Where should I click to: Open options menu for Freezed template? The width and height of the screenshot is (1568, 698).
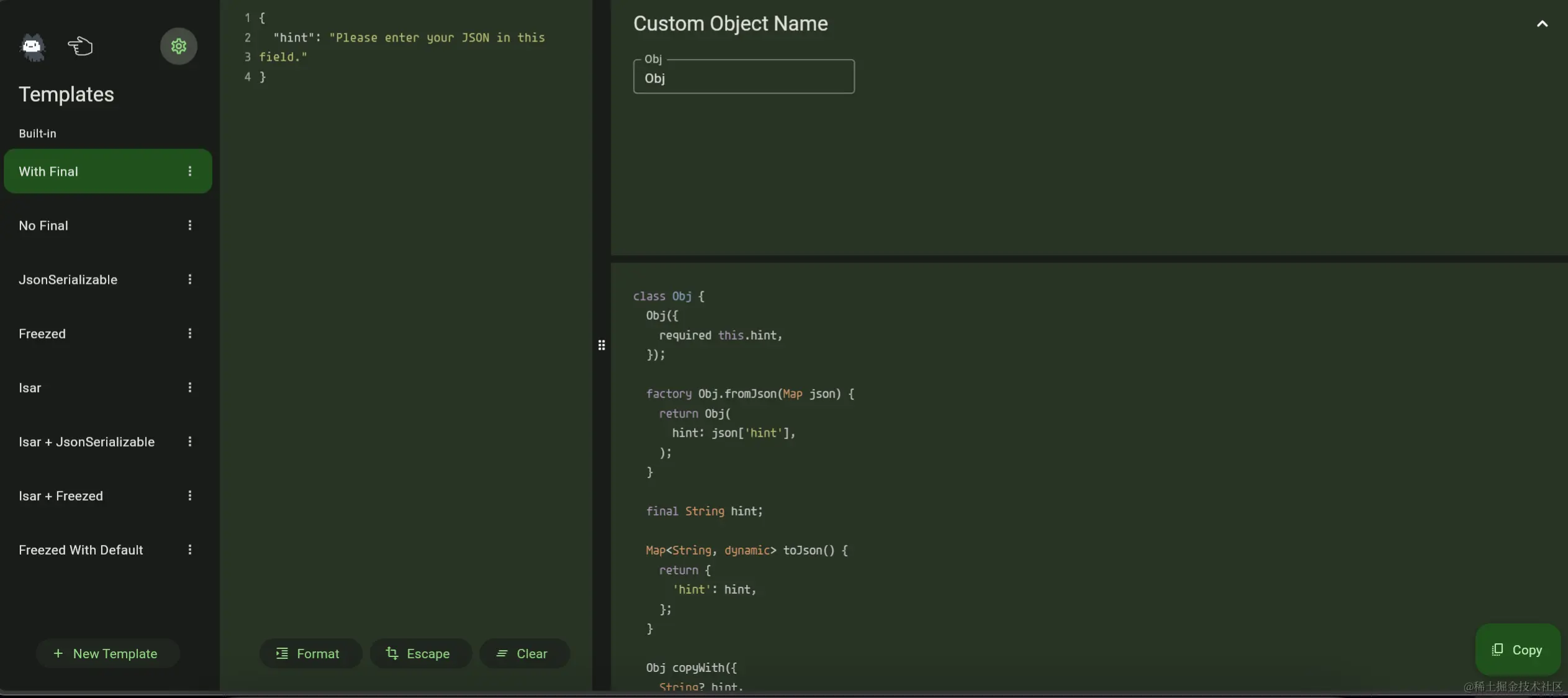(x=190, y=333)
